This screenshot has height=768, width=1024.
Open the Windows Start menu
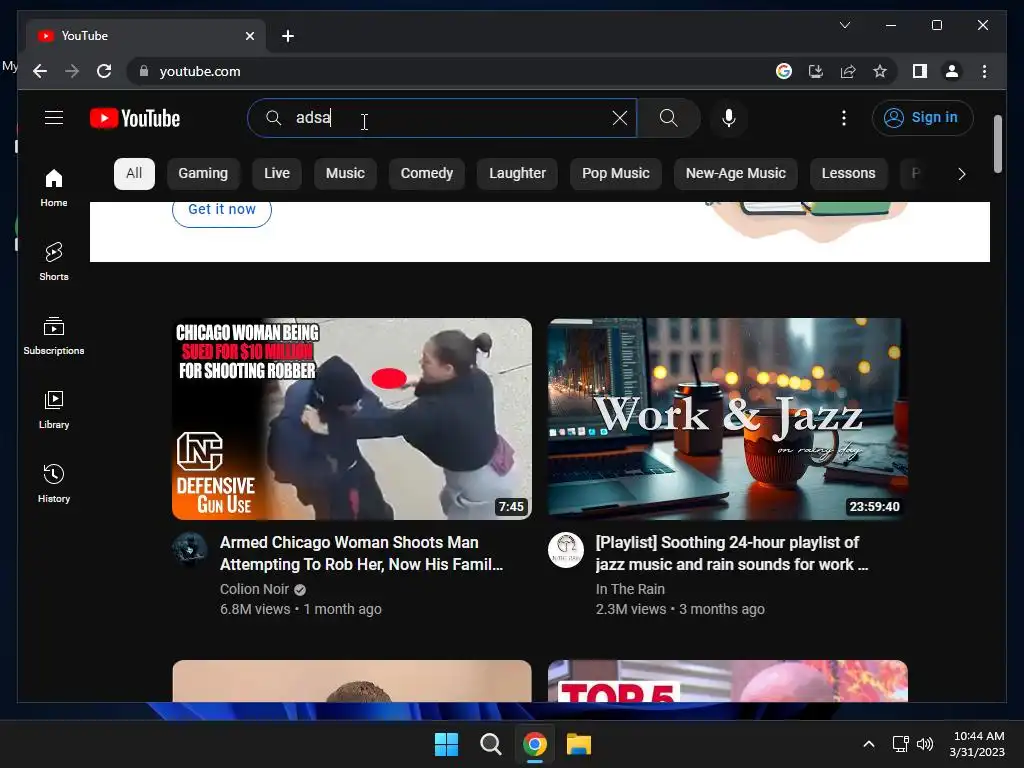click(447, 744)
